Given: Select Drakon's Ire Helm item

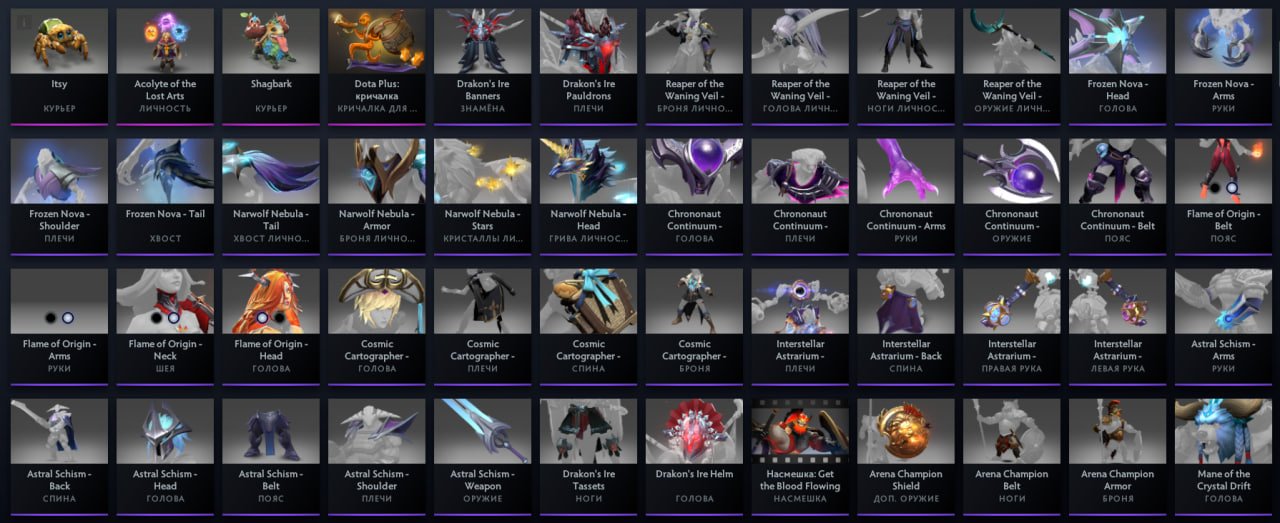Looking at the screenshot, I should click(695, 456).
